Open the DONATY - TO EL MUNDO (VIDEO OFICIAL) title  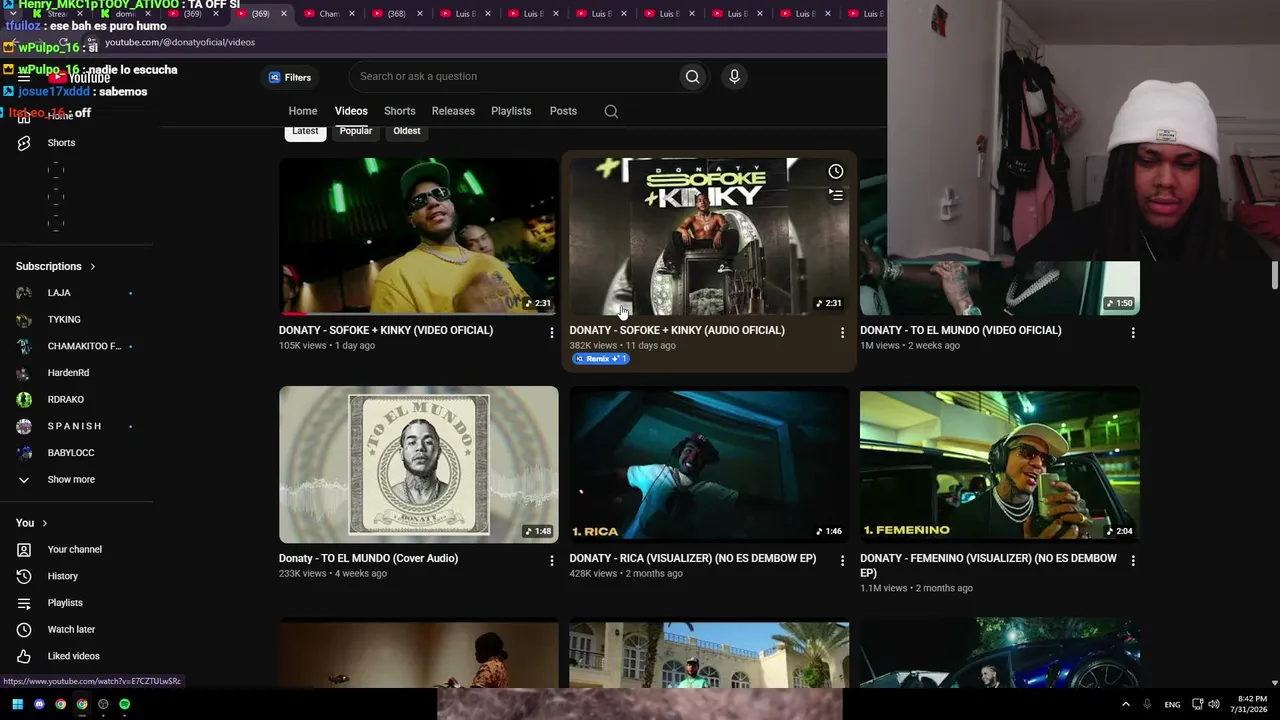[961, 330]
